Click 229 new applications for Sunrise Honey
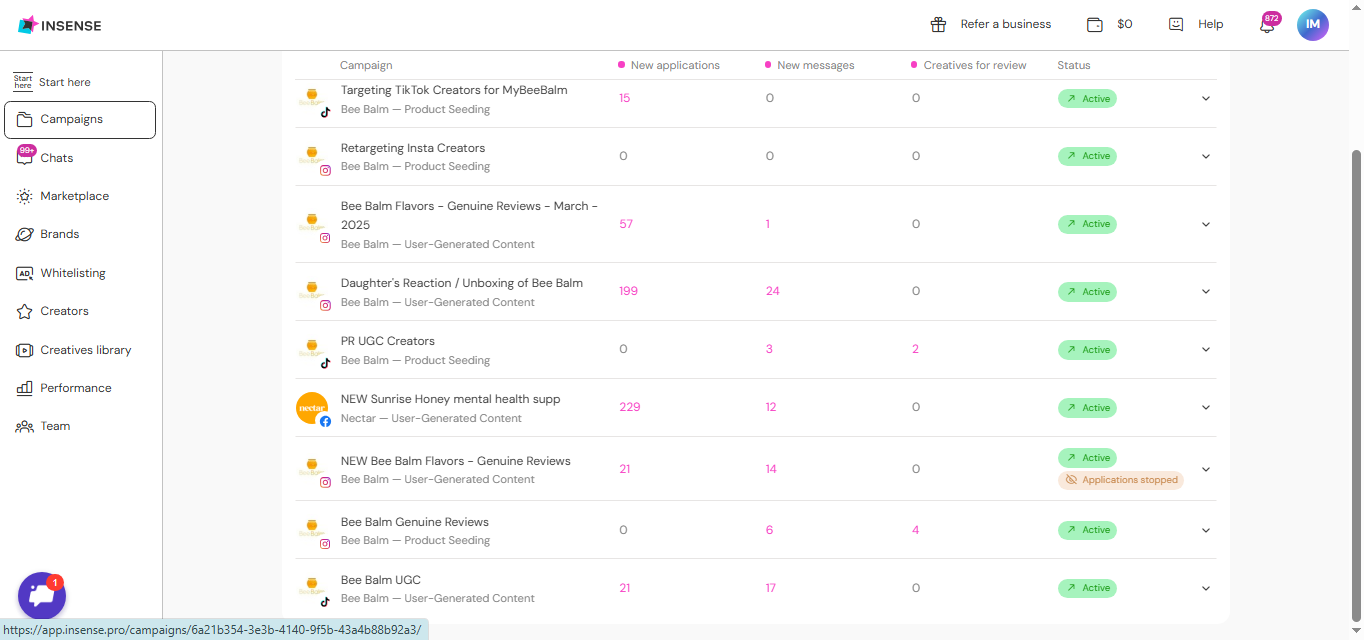 tap(630, 407)
